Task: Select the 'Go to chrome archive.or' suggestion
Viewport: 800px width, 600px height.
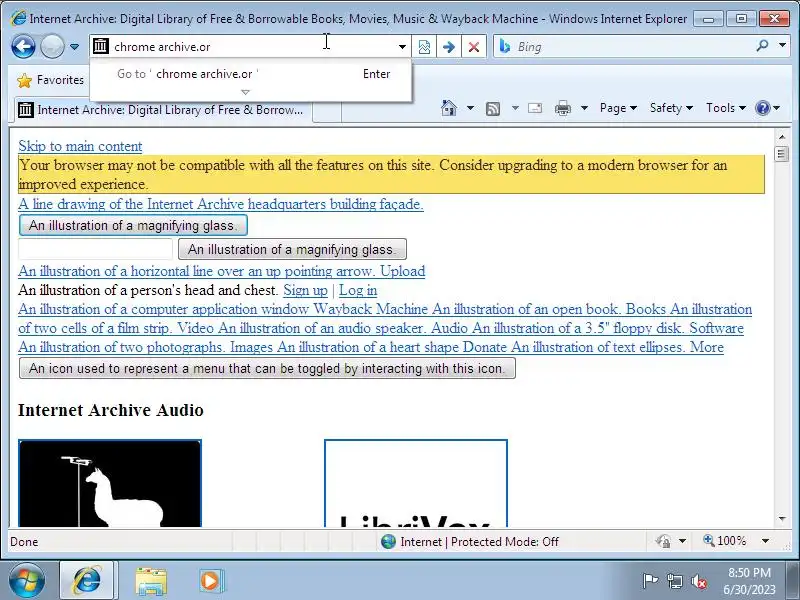Action: click(x=250, y=74)
